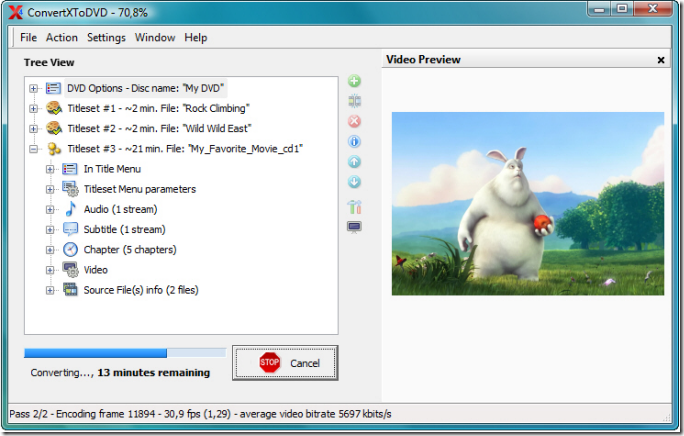Click the Wild Wild East titleset icon

[x=54, y=128]
